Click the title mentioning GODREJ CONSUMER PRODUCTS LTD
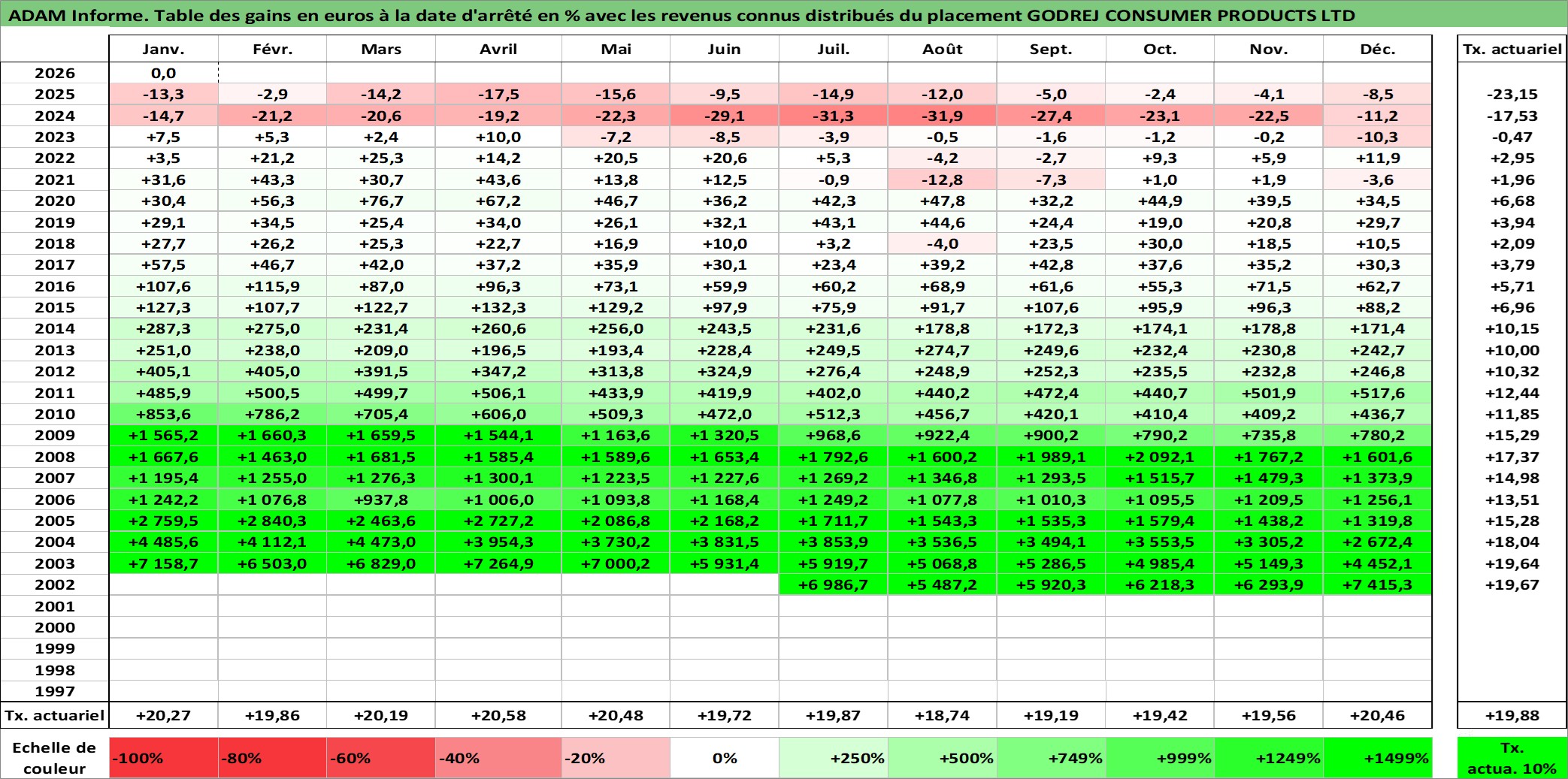The image size is (1568, 779). (681, 15)
